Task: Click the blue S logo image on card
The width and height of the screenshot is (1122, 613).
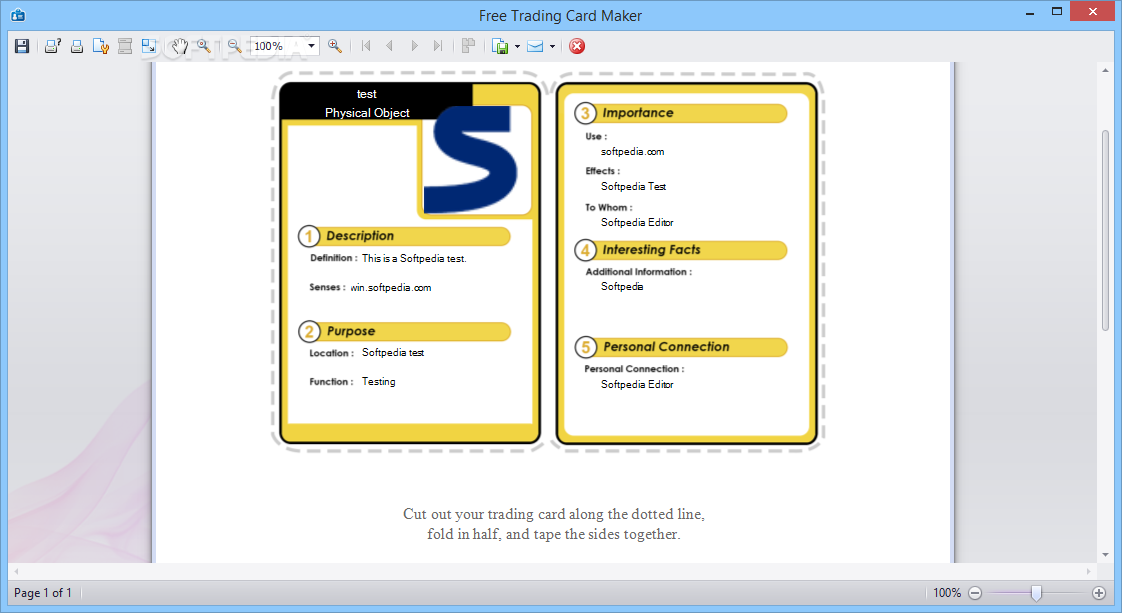Action: [471, 160]
